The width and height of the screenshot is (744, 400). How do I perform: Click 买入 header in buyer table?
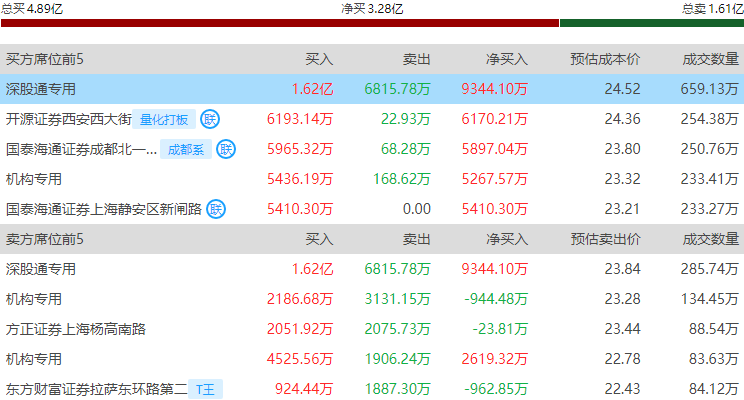point(319,59)
